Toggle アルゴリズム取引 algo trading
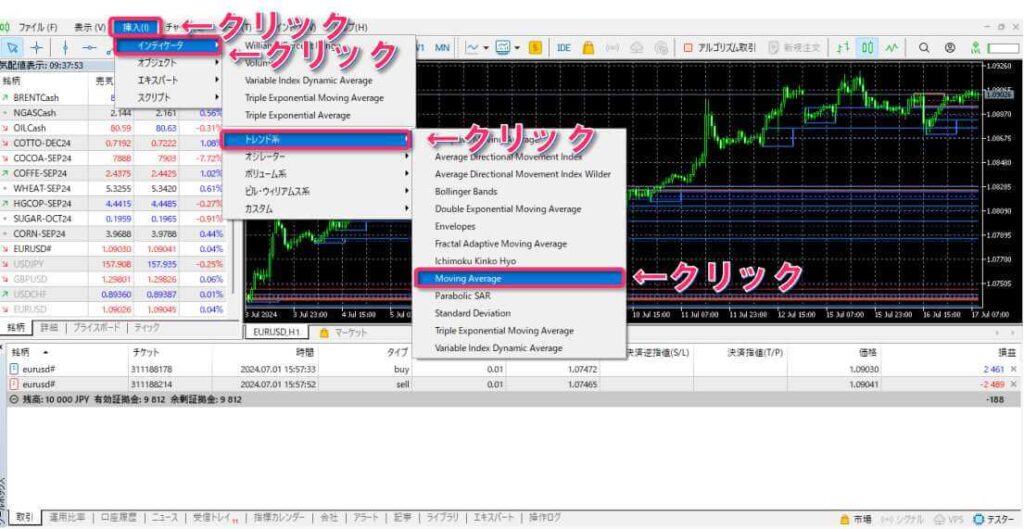This screenshot has width=1024, height=529. (x=719, y=47)
